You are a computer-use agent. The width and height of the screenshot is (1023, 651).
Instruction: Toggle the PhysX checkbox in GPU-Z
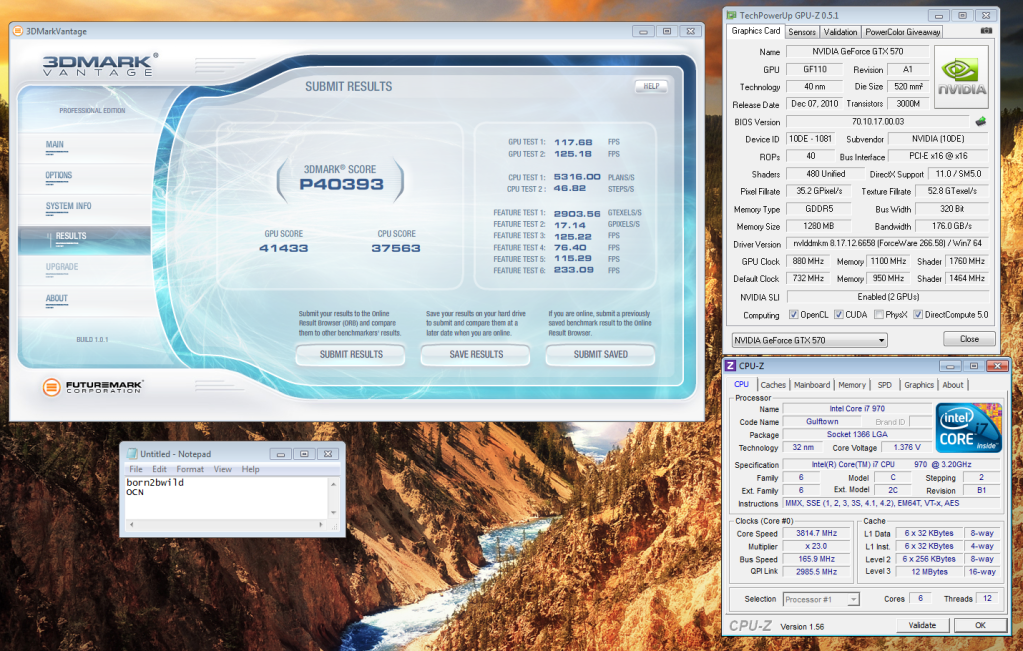click(x=879, y=314)
